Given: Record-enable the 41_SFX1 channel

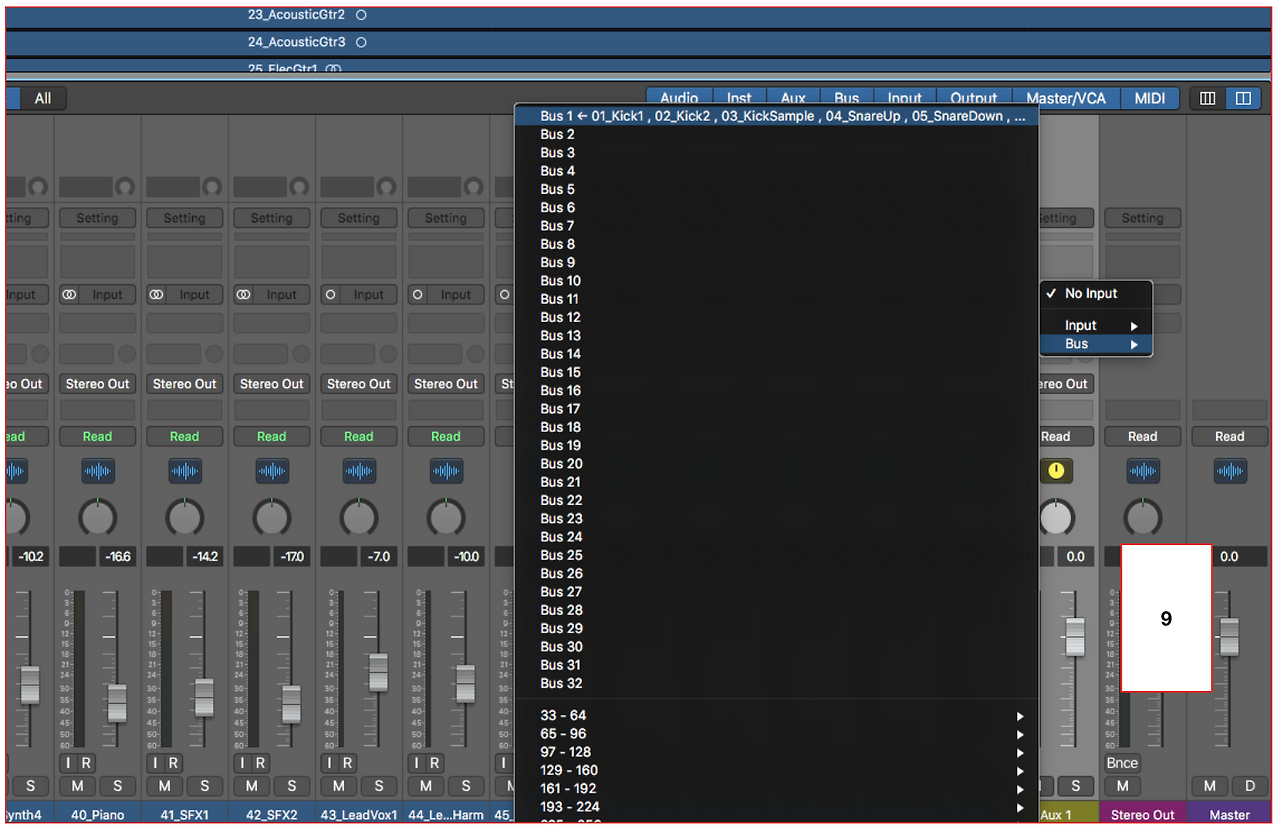Looking at the screenshot, I should 174,763.
